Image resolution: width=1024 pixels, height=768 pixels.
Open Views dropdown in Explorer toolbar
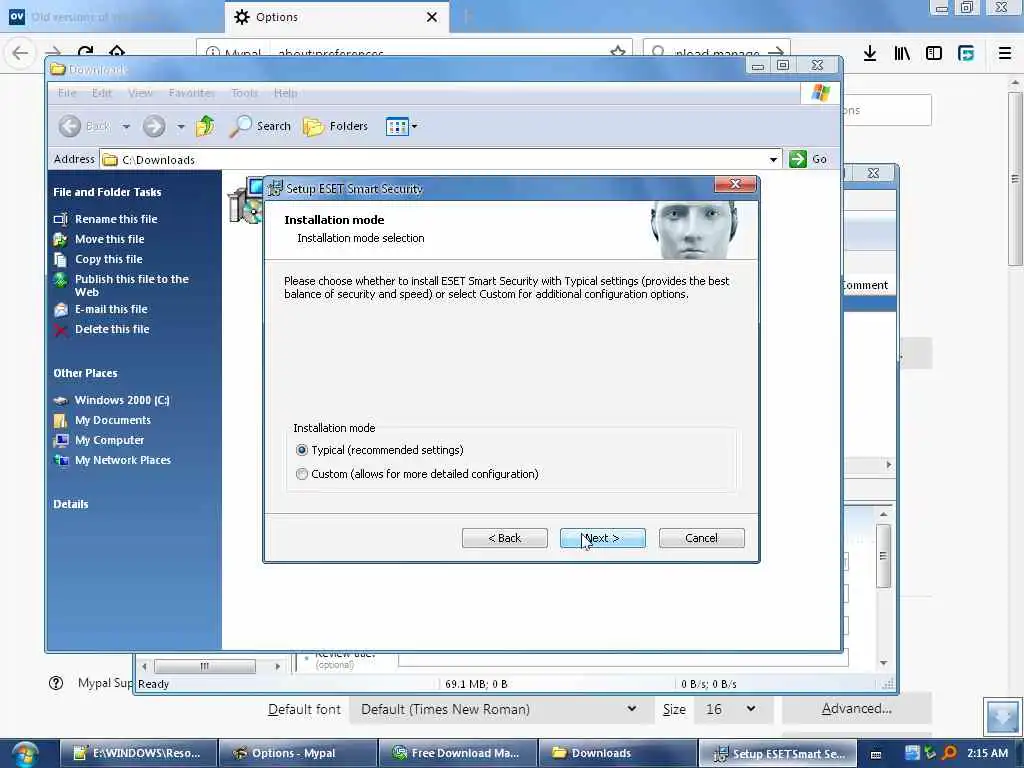(401, 126)
